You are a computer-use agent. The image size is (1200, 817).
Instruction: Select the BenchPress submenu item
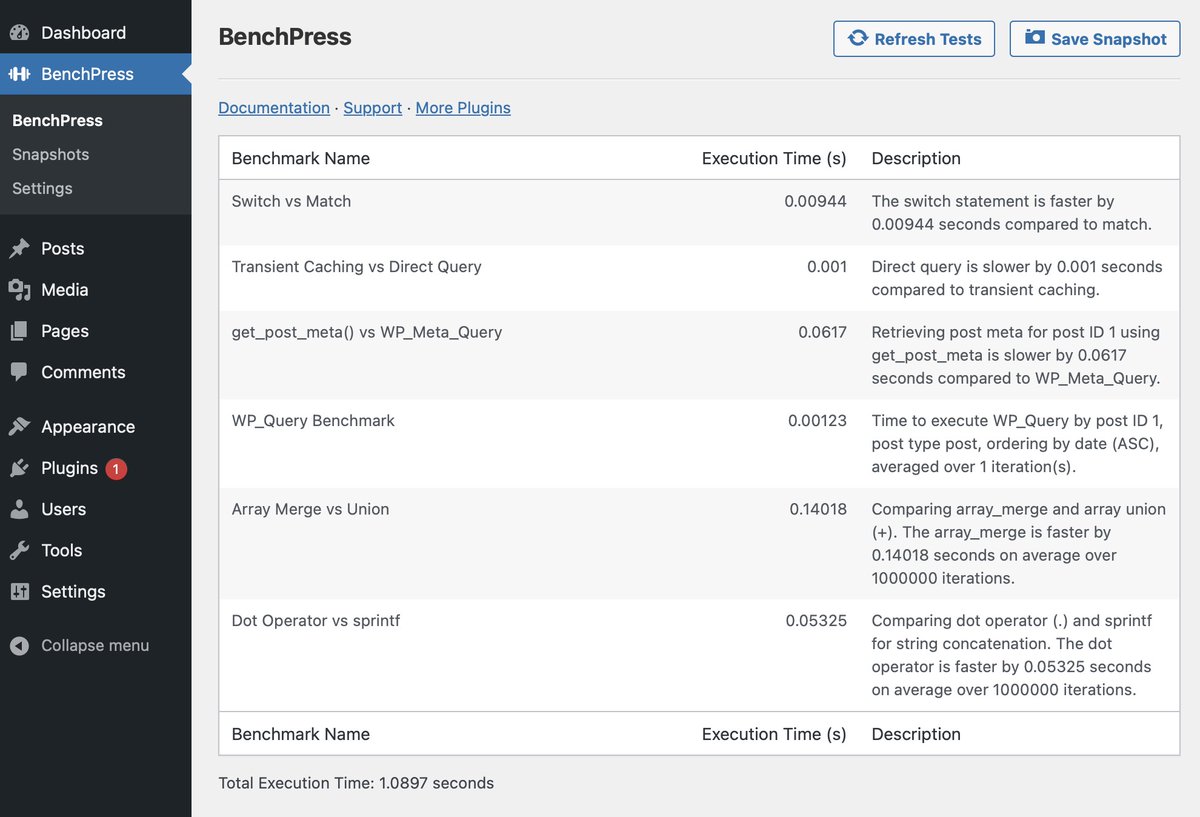point(57,120)
